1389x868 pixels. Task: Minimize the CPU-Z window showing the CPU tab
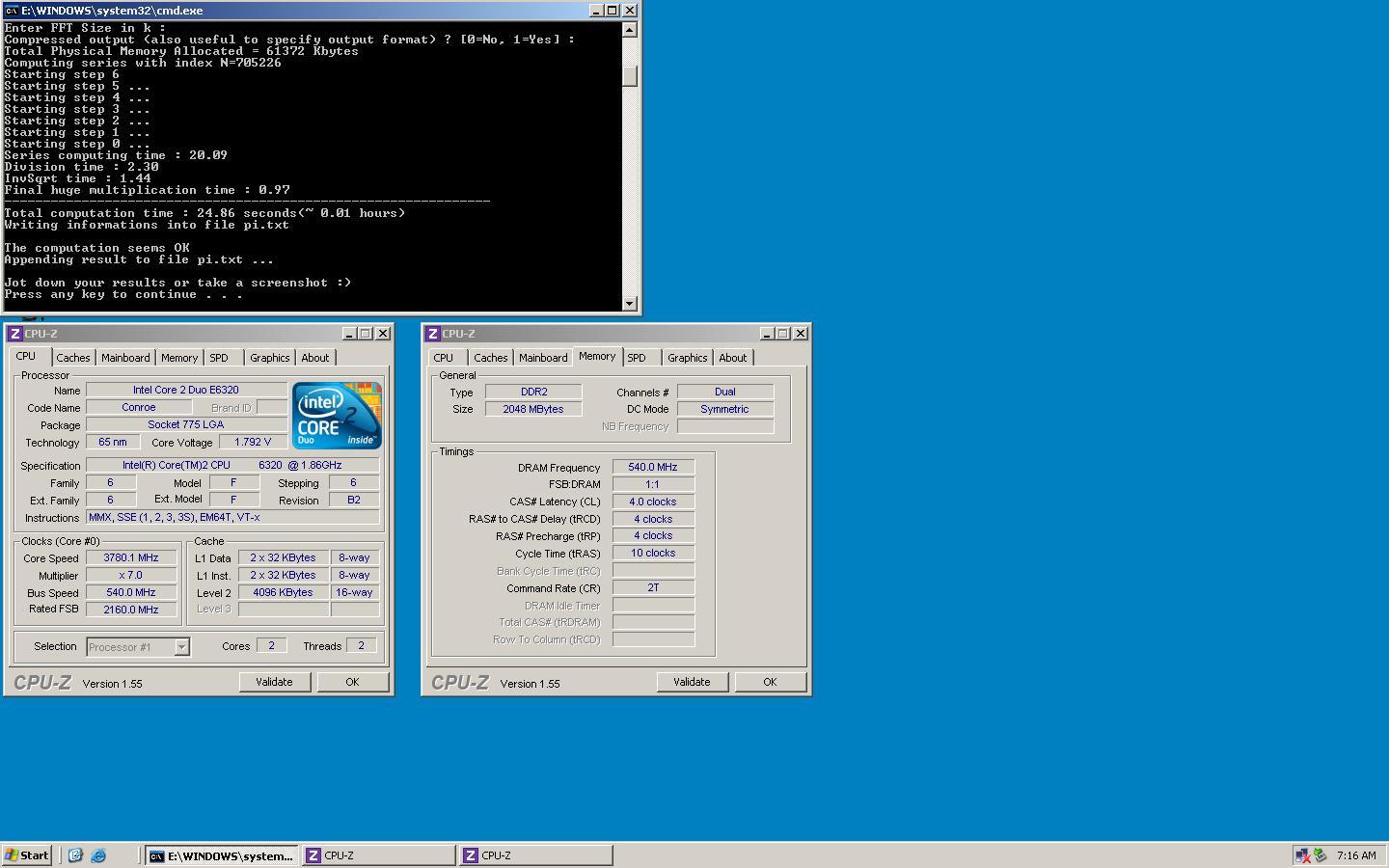[349, 334]
